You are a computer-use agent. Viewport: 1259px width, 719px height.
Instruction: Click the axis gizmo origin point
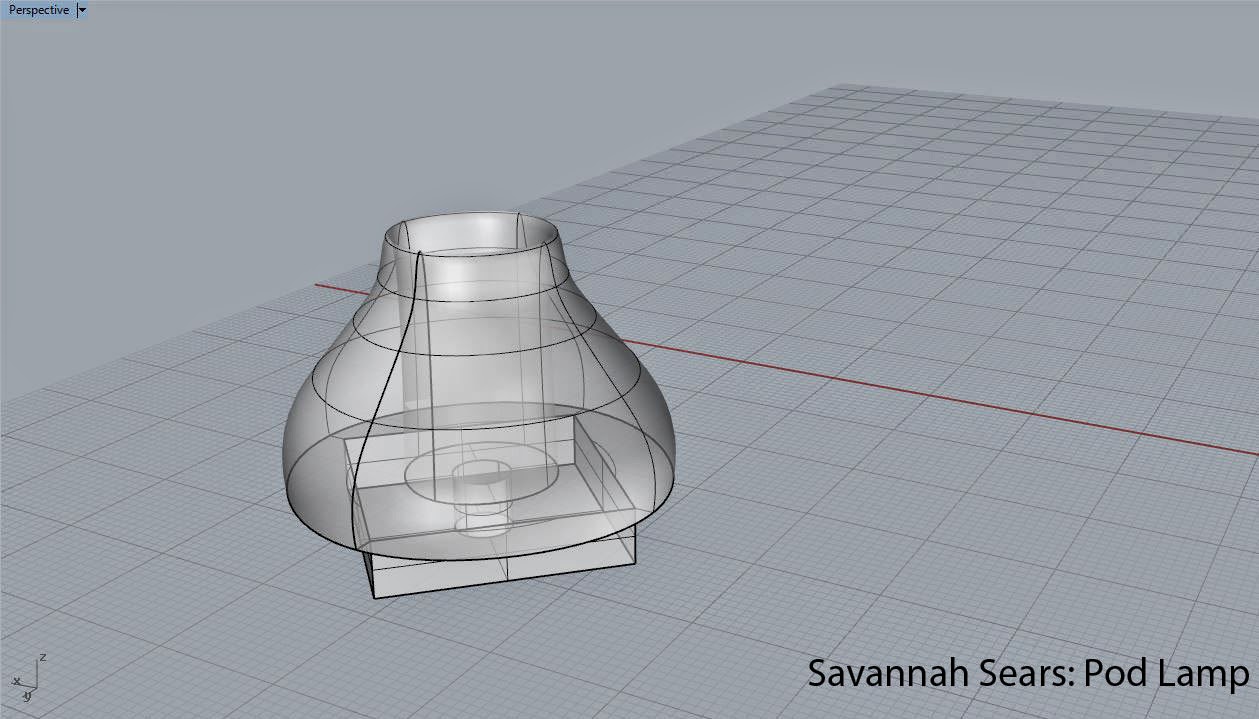click(x=36, y=688)
